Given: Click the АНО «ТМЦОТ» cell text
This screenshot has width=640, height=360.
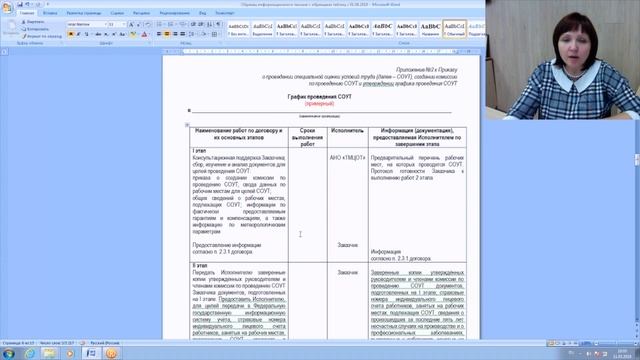Looking at the screenshot, I should (x=347, y=158).
